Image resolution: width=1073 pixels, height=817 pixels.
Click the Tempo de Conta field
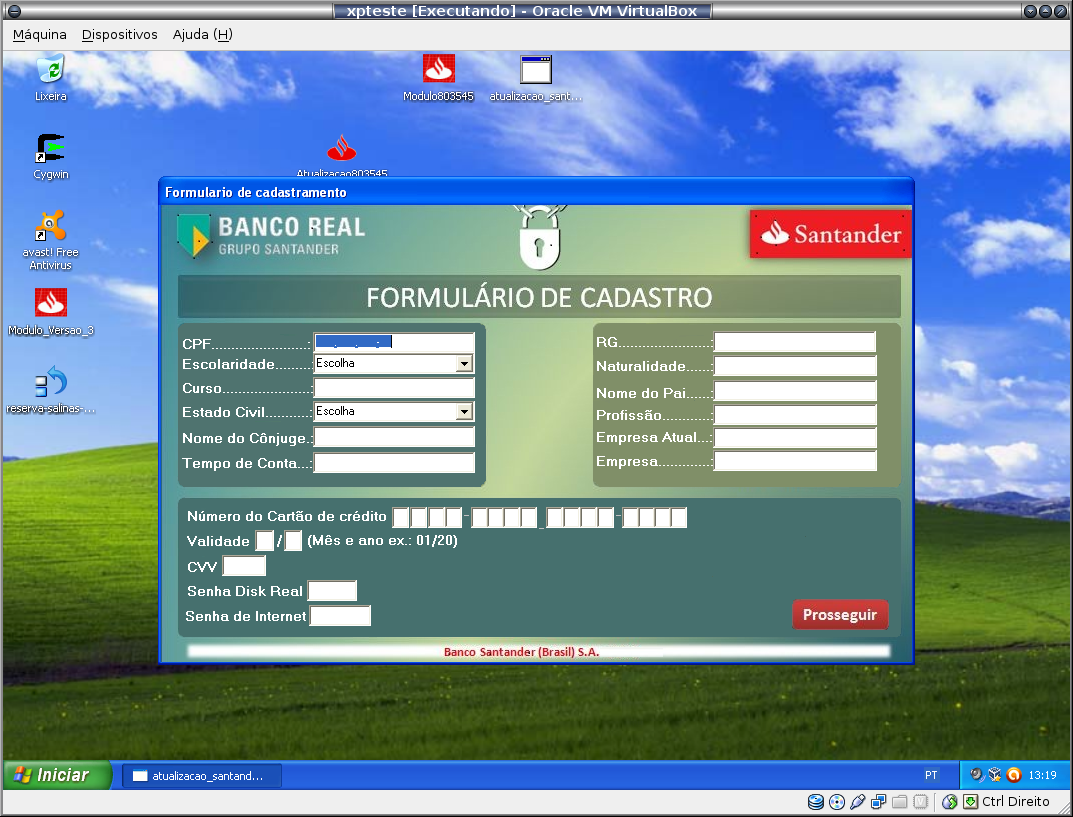394,463
